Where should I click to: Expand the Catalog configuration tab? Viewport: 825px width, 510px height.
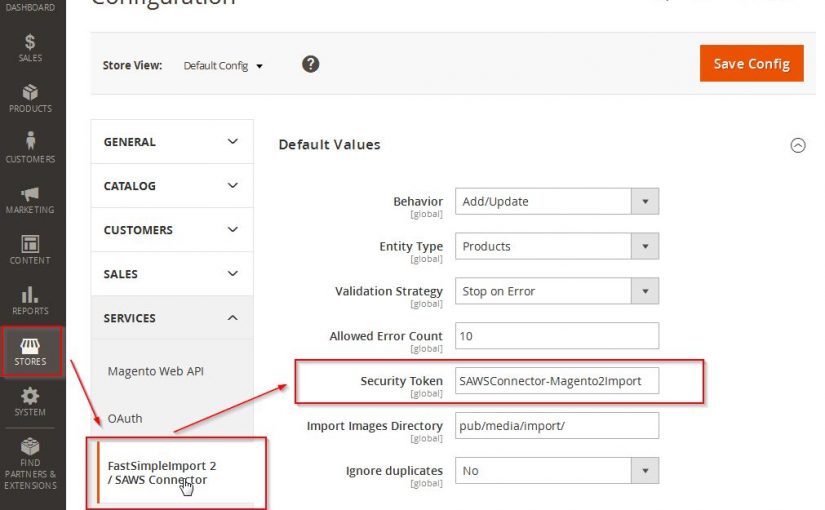(171, 186)
